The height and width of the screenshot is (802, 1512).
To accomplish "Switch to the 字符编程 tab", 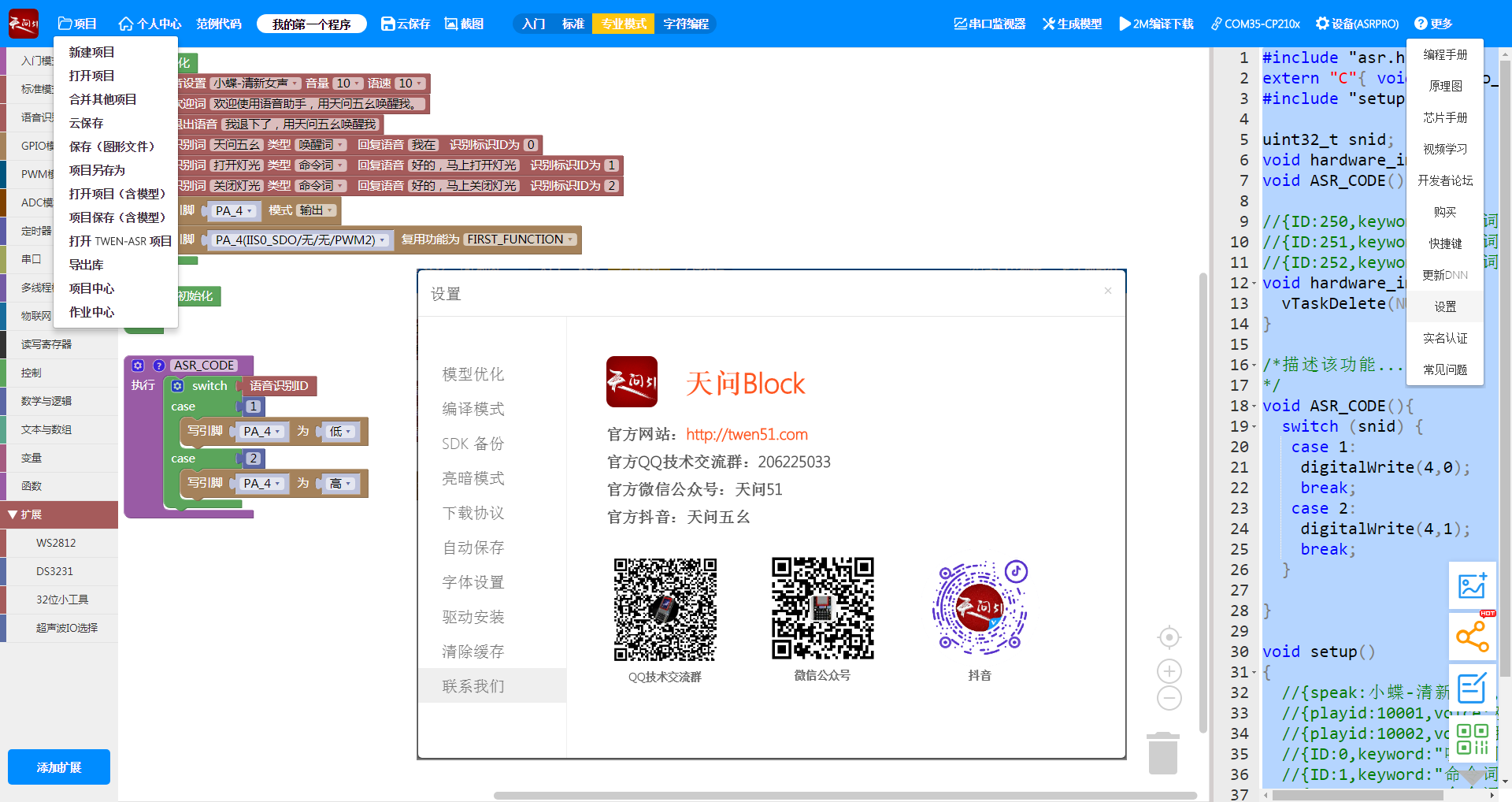I will click(685, 24).
